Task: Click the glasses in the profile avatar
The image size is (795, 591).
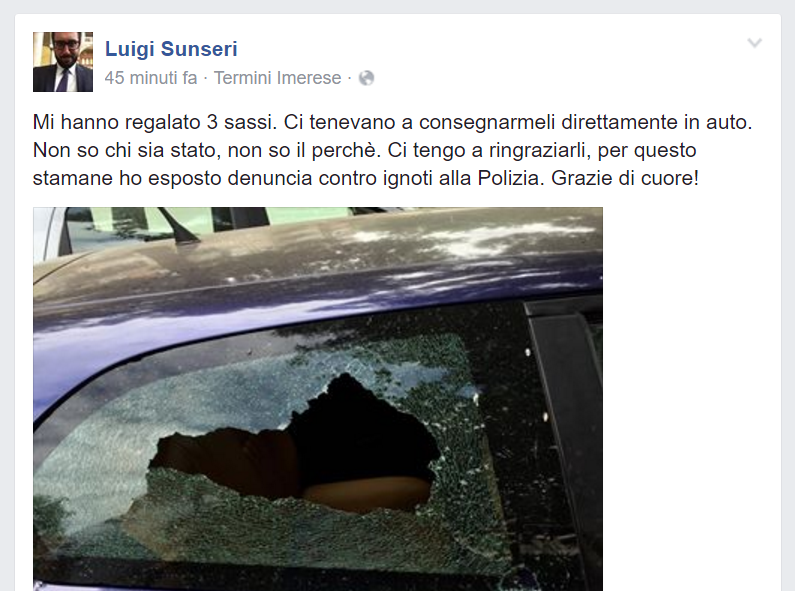Action: tap(64, 44)
